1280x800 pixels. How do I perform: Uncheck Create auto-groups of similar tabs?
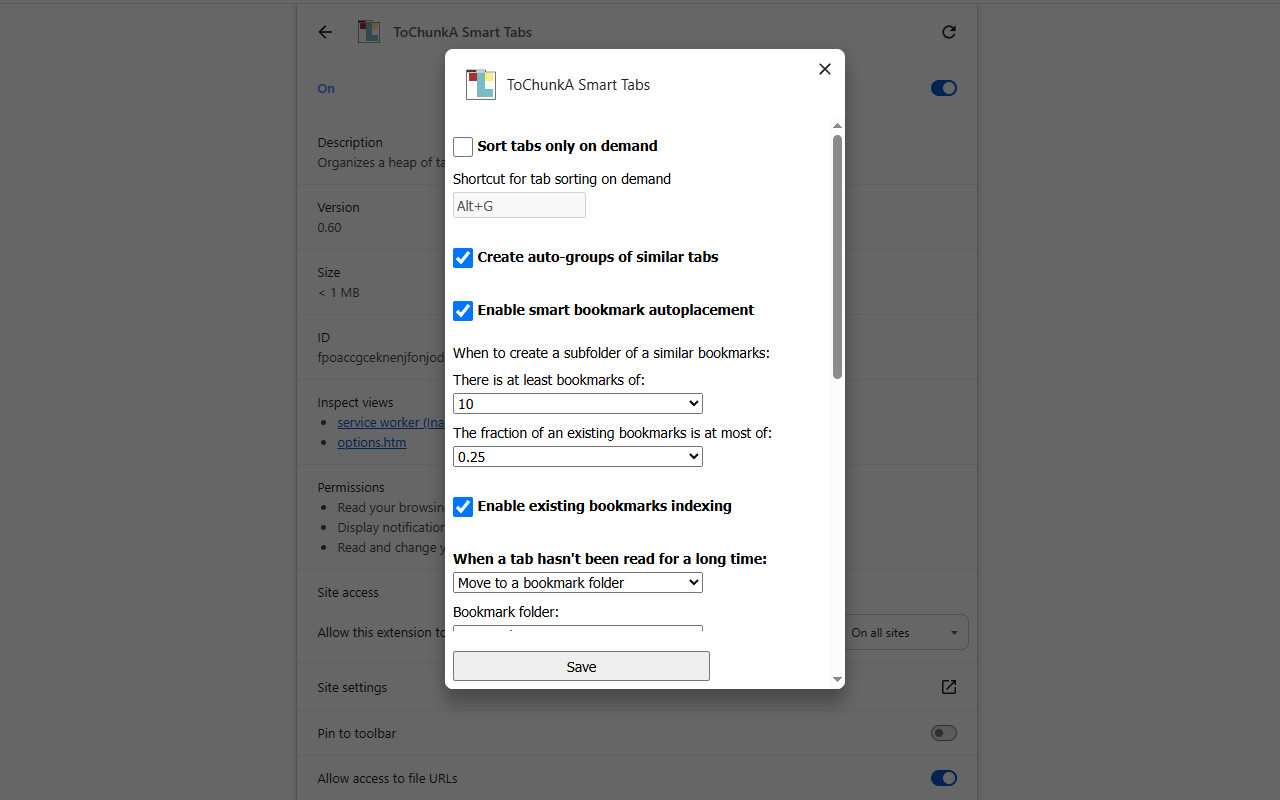point(462,257)
